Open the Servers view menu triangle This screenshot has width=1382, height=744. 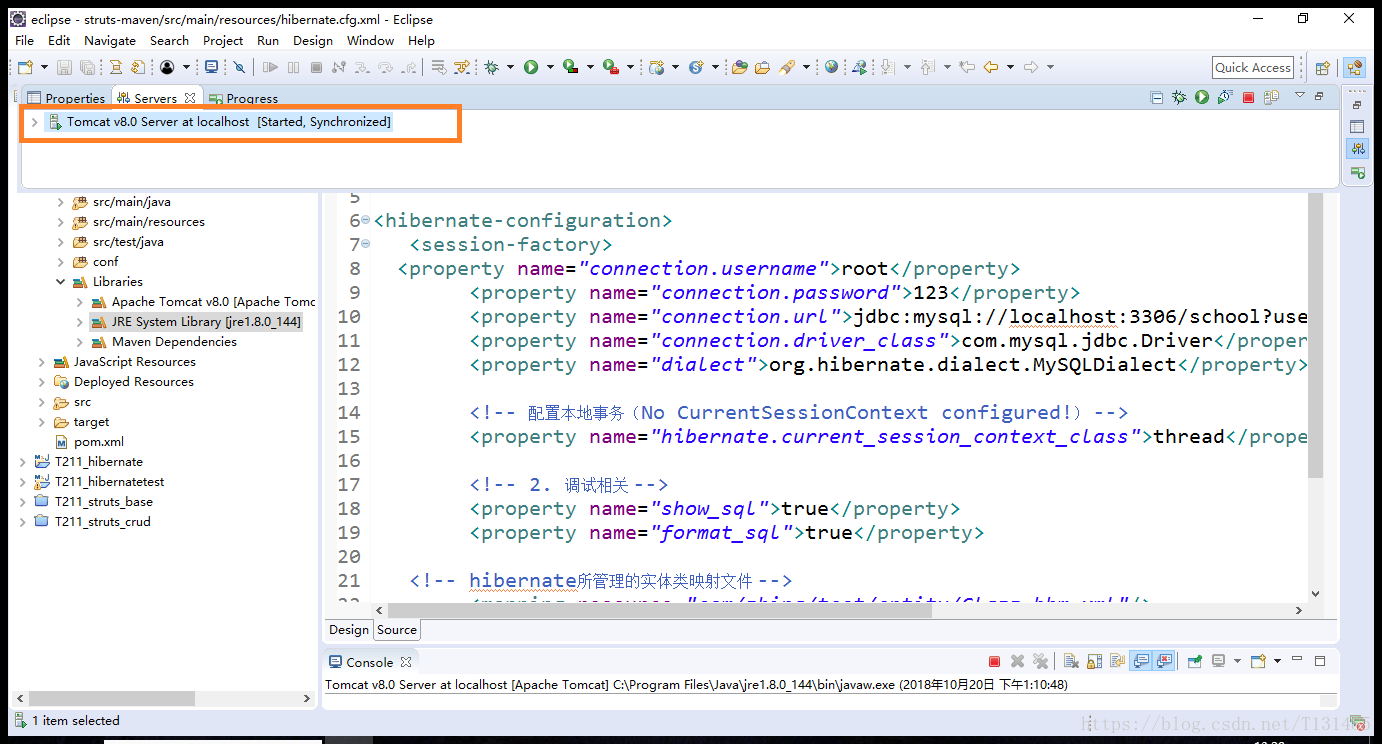click(x=1300, y=96)
